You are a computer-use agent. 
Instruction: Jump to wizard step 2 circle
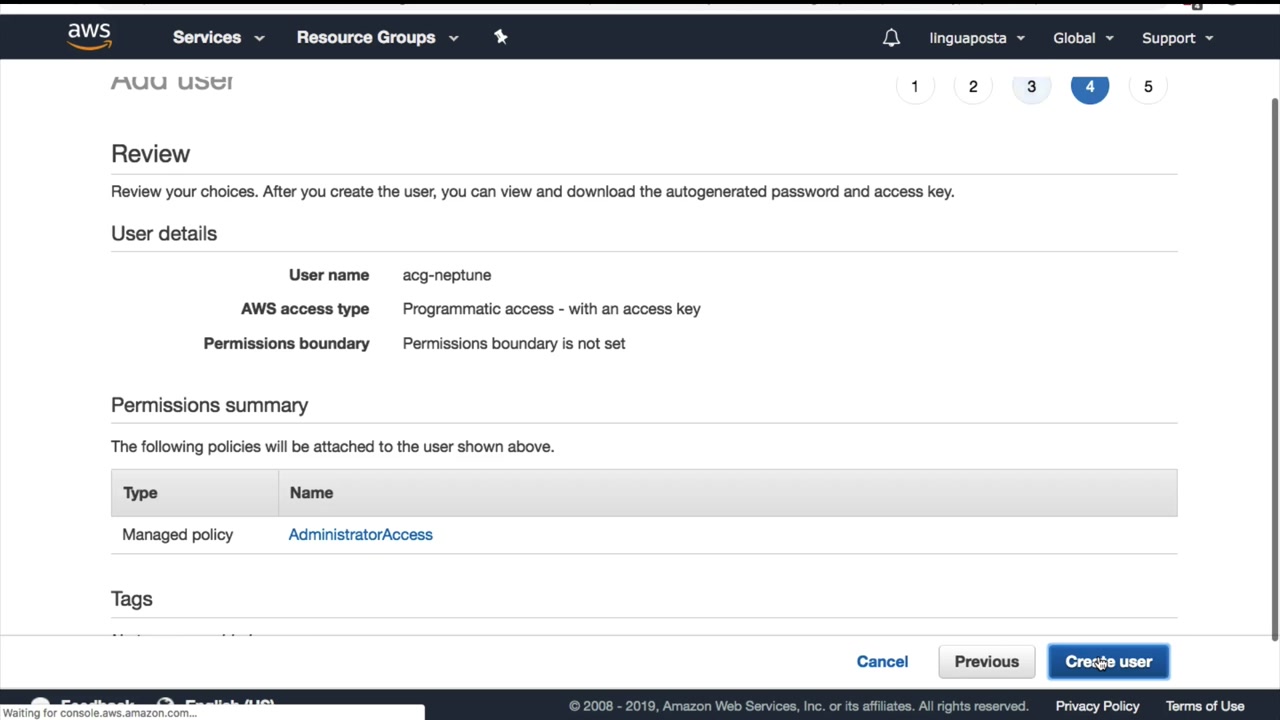(x=973, y=87)
